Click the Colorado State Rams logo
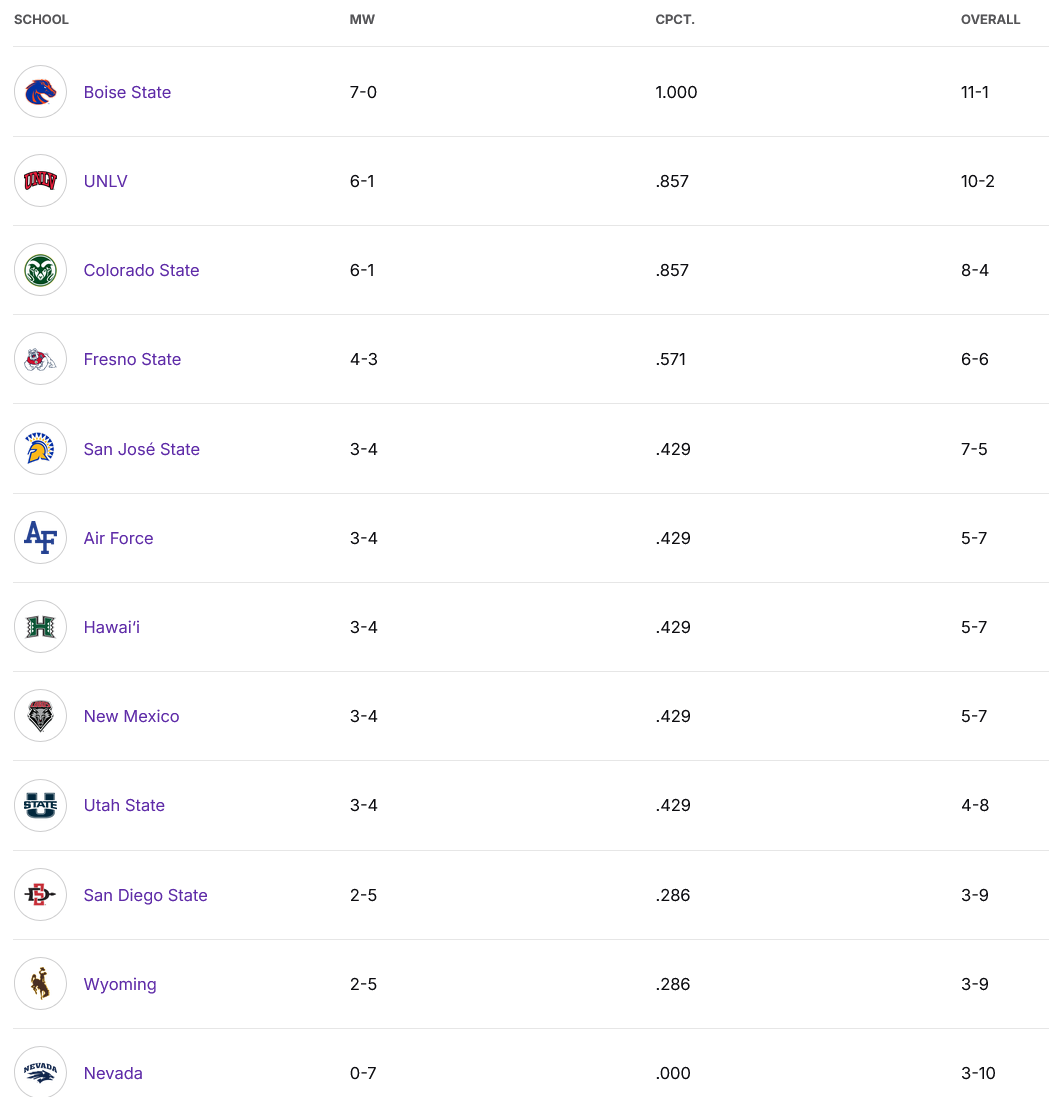Screen dimensions: 1049x1097 point(40,270)
